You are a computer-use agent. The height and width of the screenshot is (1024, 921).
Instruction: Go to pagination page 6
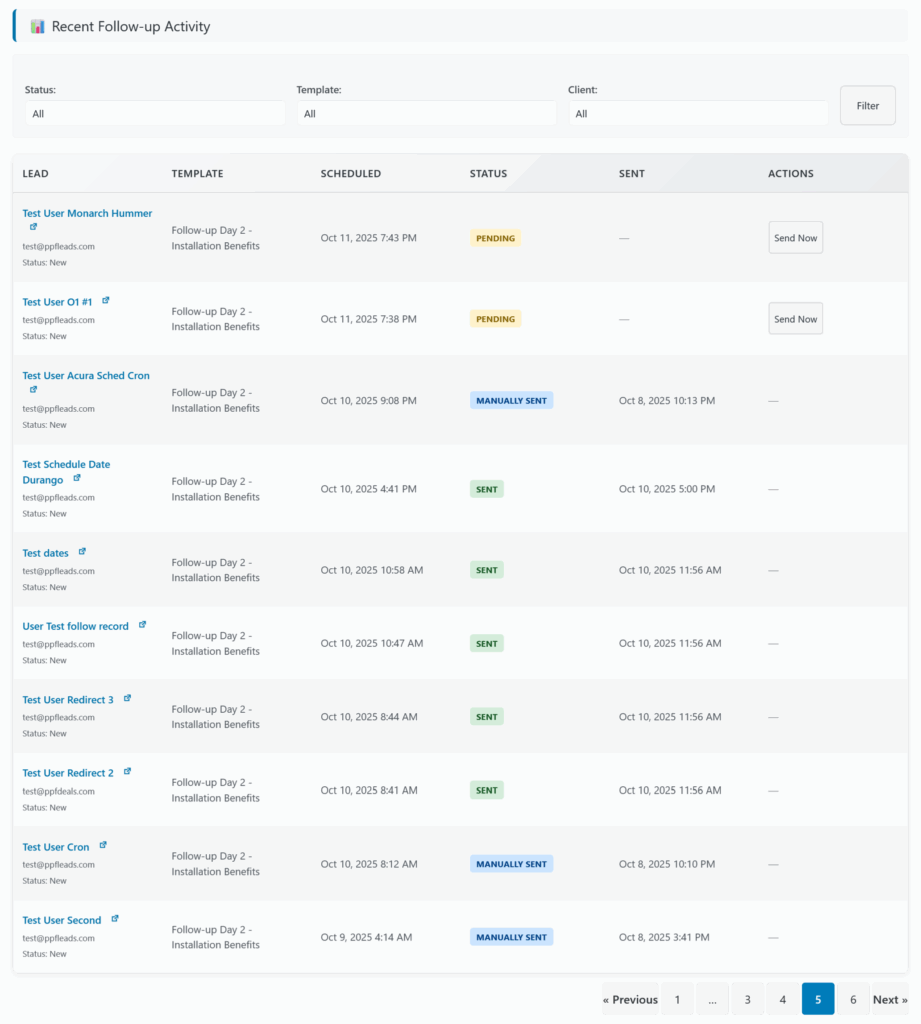853,999
